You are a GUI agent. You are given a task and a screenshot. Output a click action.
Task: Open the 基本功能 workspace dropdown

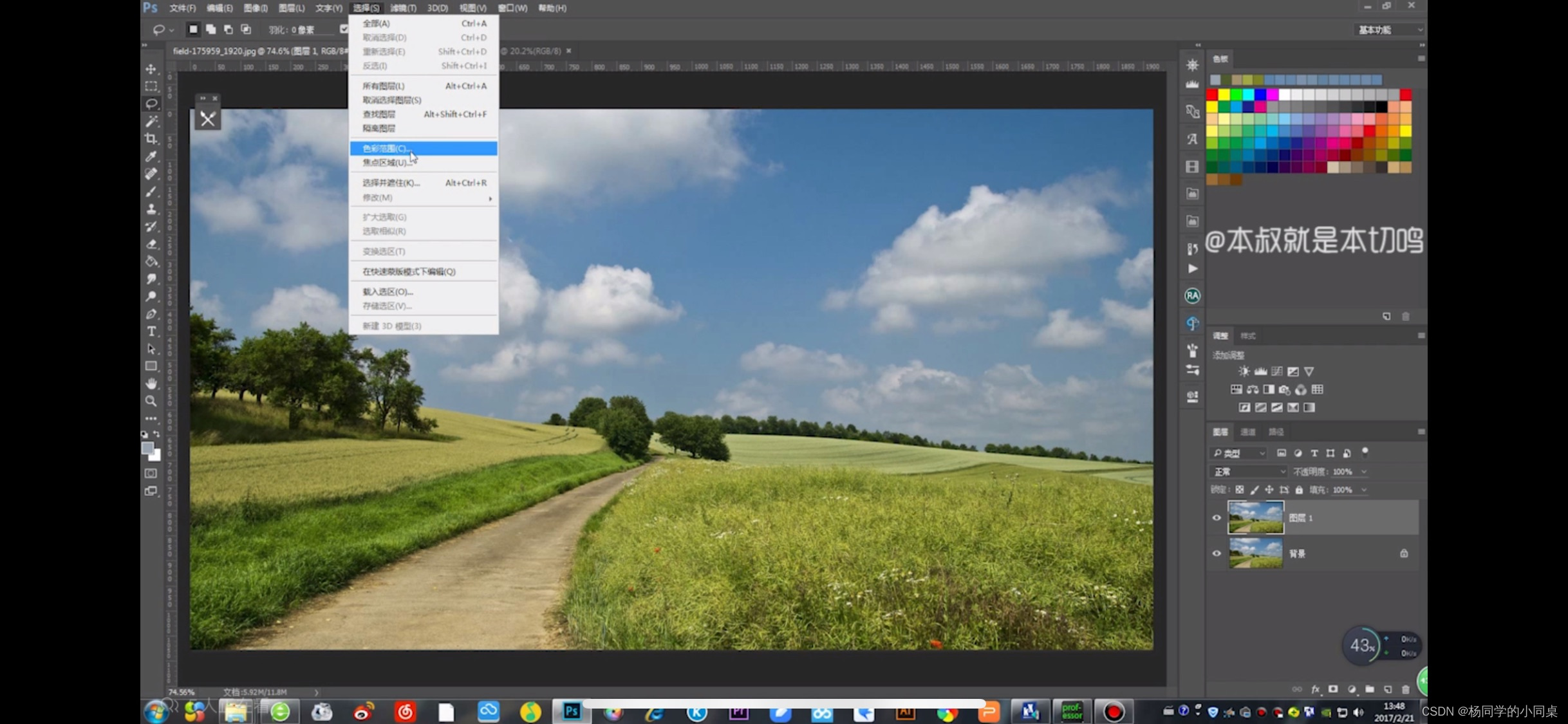1388,30
